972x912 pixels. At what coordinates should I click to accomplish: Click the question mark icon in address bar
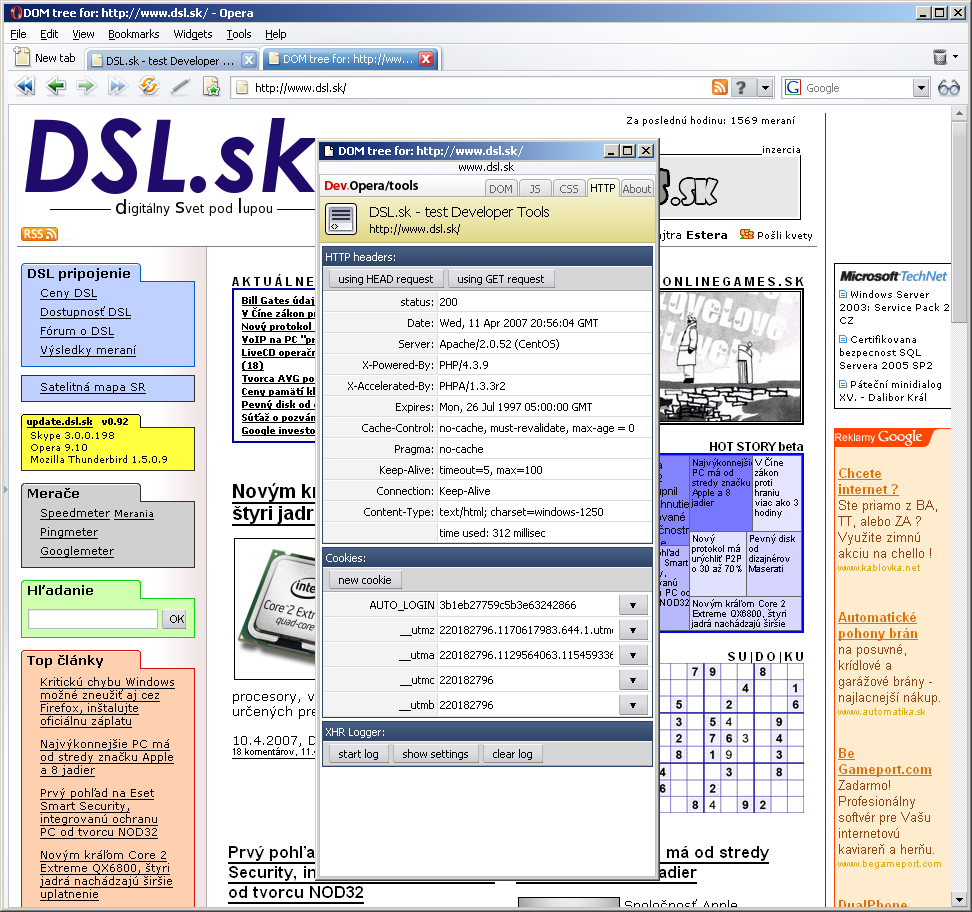(741, 87)
